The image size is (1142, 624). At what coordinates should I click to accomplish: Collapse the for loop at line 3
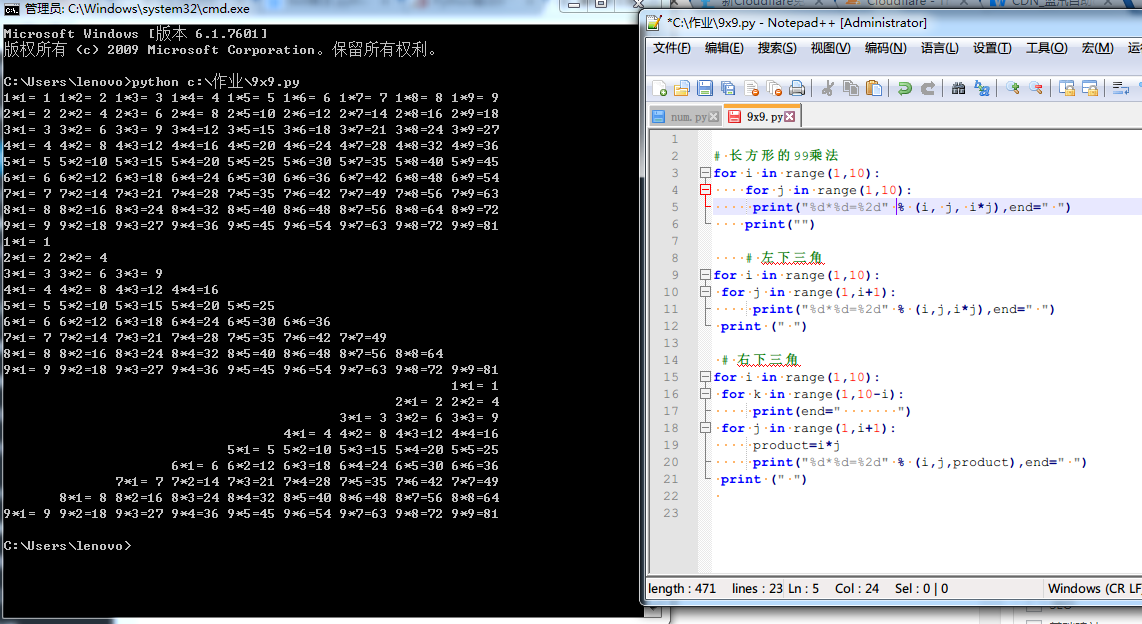tap(705, 173)
